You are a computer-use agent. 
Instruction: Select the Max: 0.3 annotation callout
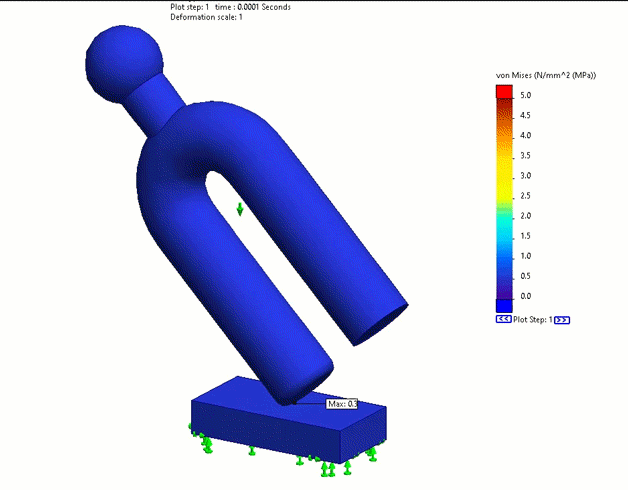coord(342,404)
